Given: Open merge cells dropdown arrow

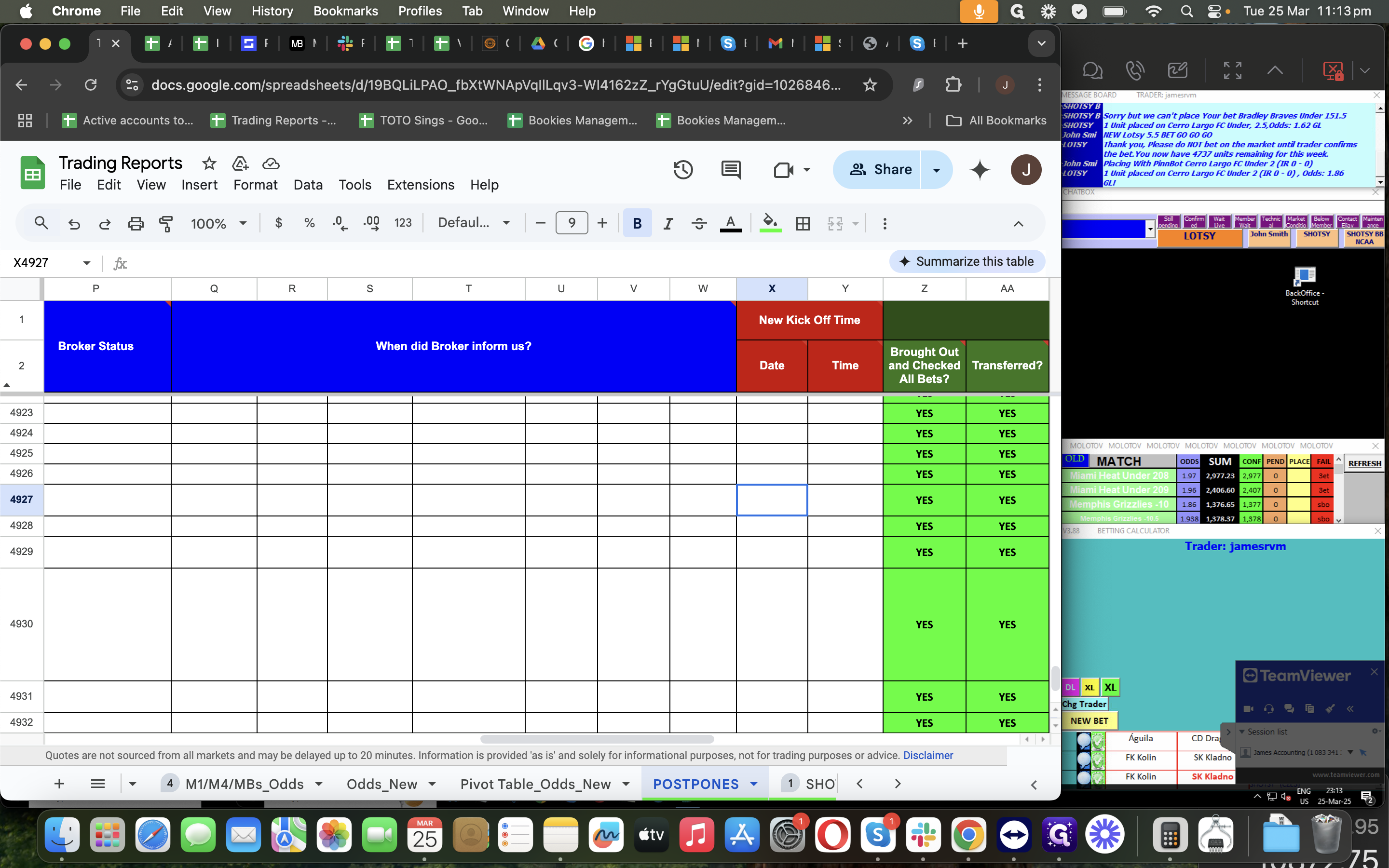Looking at the screenshot, I should (855, 223).
